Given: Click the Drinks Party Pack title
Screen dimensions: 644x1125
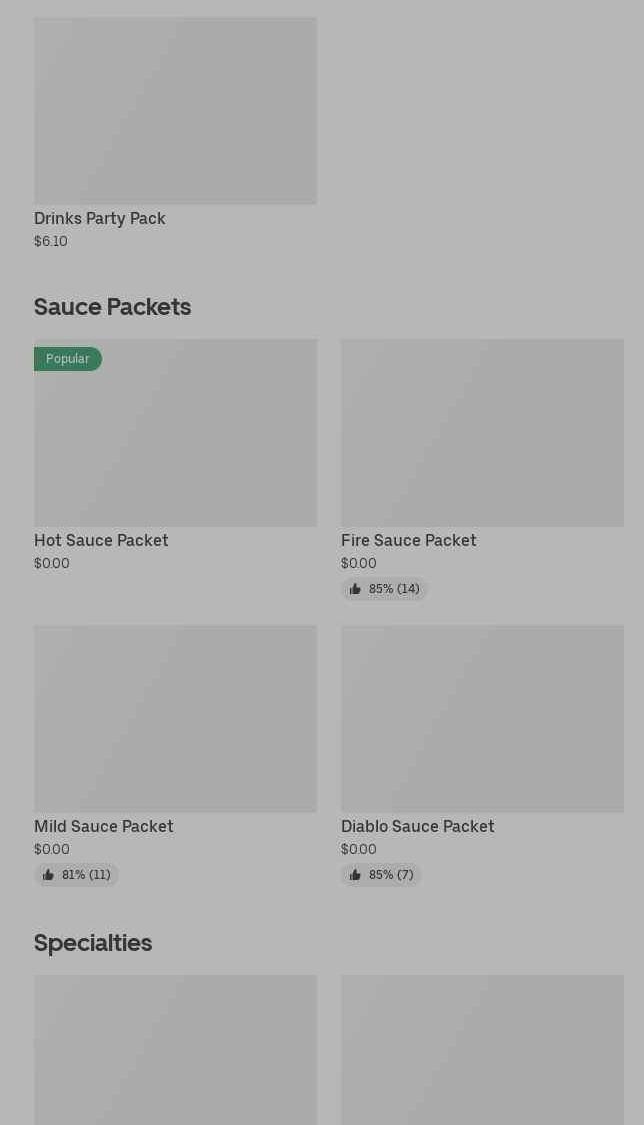Looking at the screenshot, I should [100, 218].
